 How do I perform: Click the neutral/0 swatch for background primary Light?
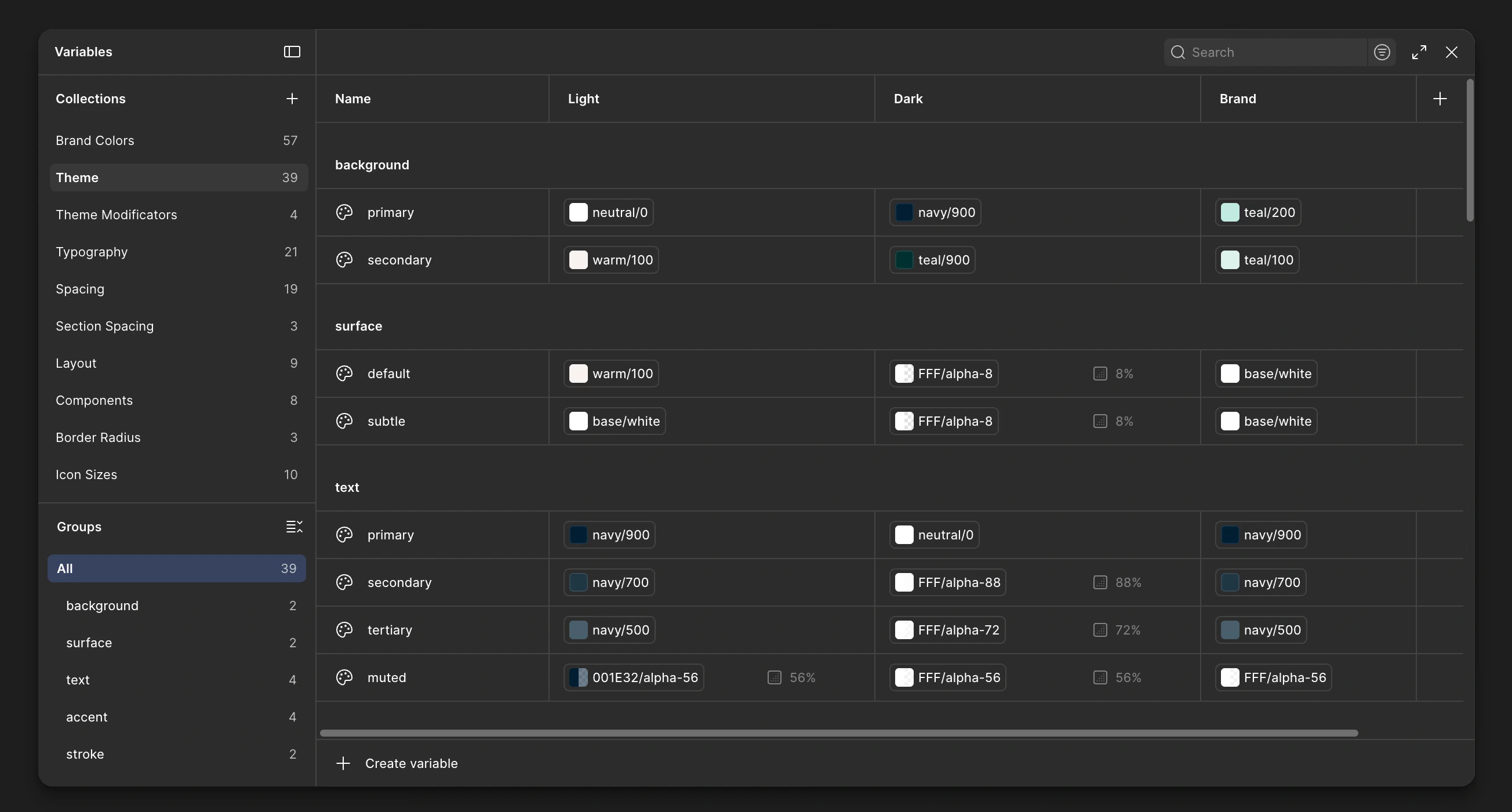pos(578,212)
